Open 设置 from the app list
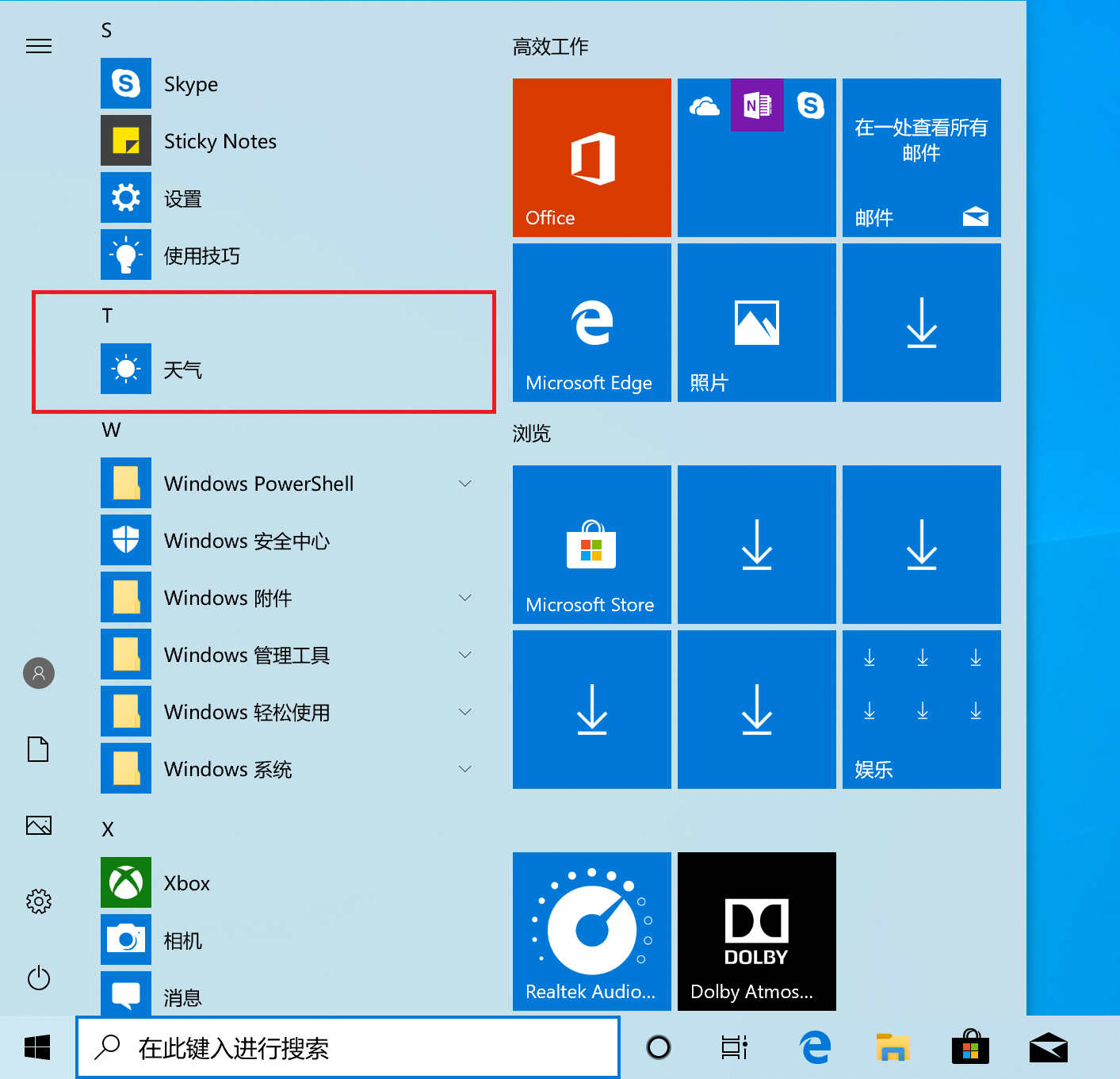The height and width of the screenshot is (1079, 1120). pyautogui.click(x=288, y=197)
